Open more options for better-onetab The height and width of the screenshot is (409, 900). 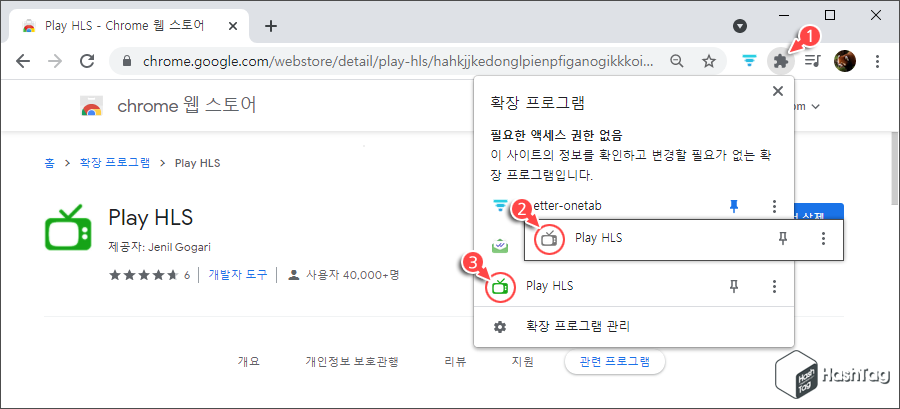click(774, 206)
